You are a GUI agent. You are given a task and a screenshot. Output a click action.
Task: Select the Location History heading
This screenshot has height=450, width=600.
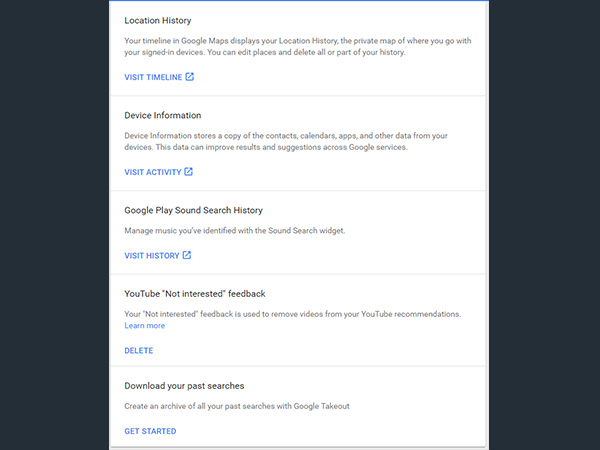(158, 20)
